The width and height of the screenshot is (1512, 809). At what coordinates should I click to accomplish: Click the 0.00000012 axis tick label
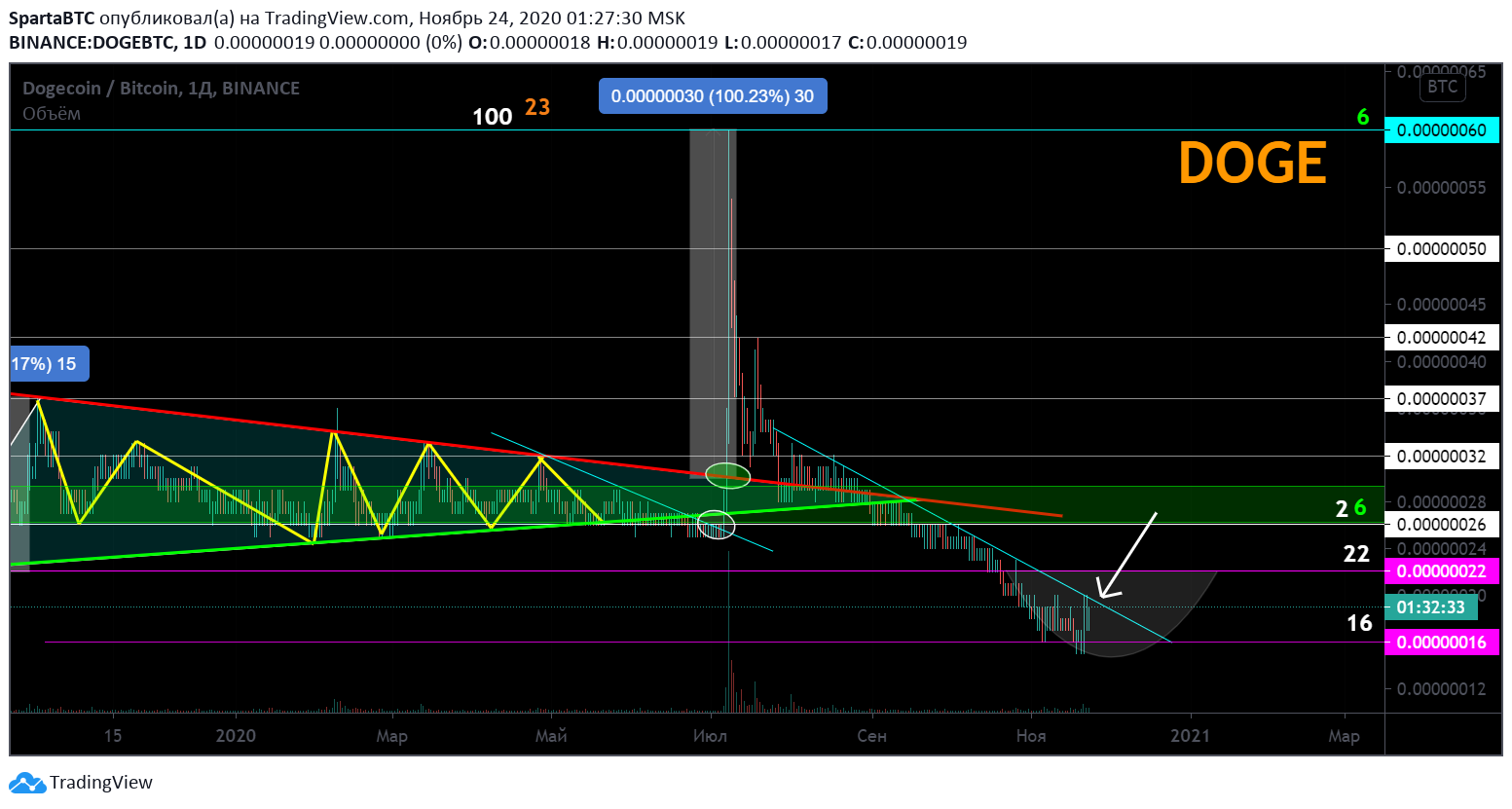tap(1441, 689)
